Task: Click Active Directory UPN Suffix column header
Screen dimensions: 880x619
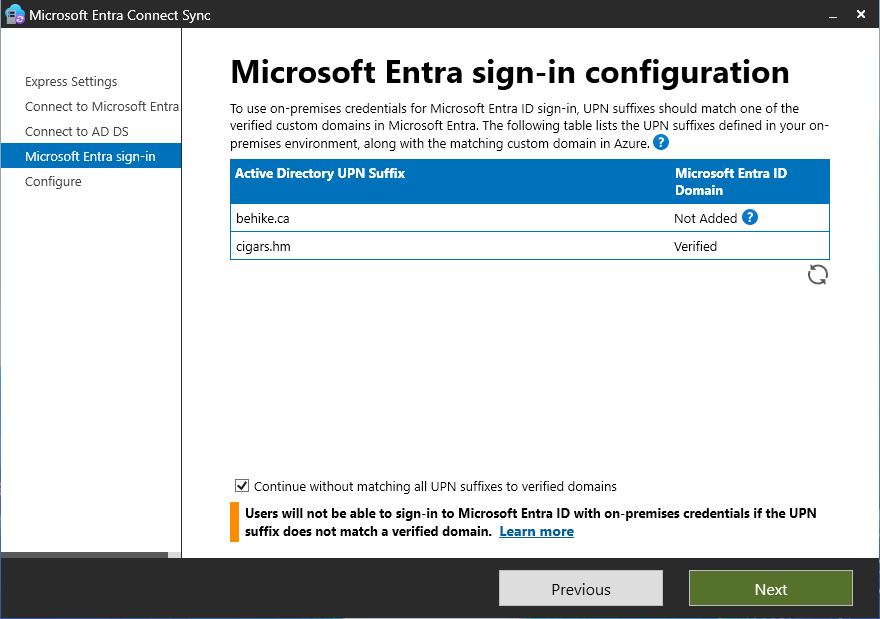Action: [x=320, y=174]
